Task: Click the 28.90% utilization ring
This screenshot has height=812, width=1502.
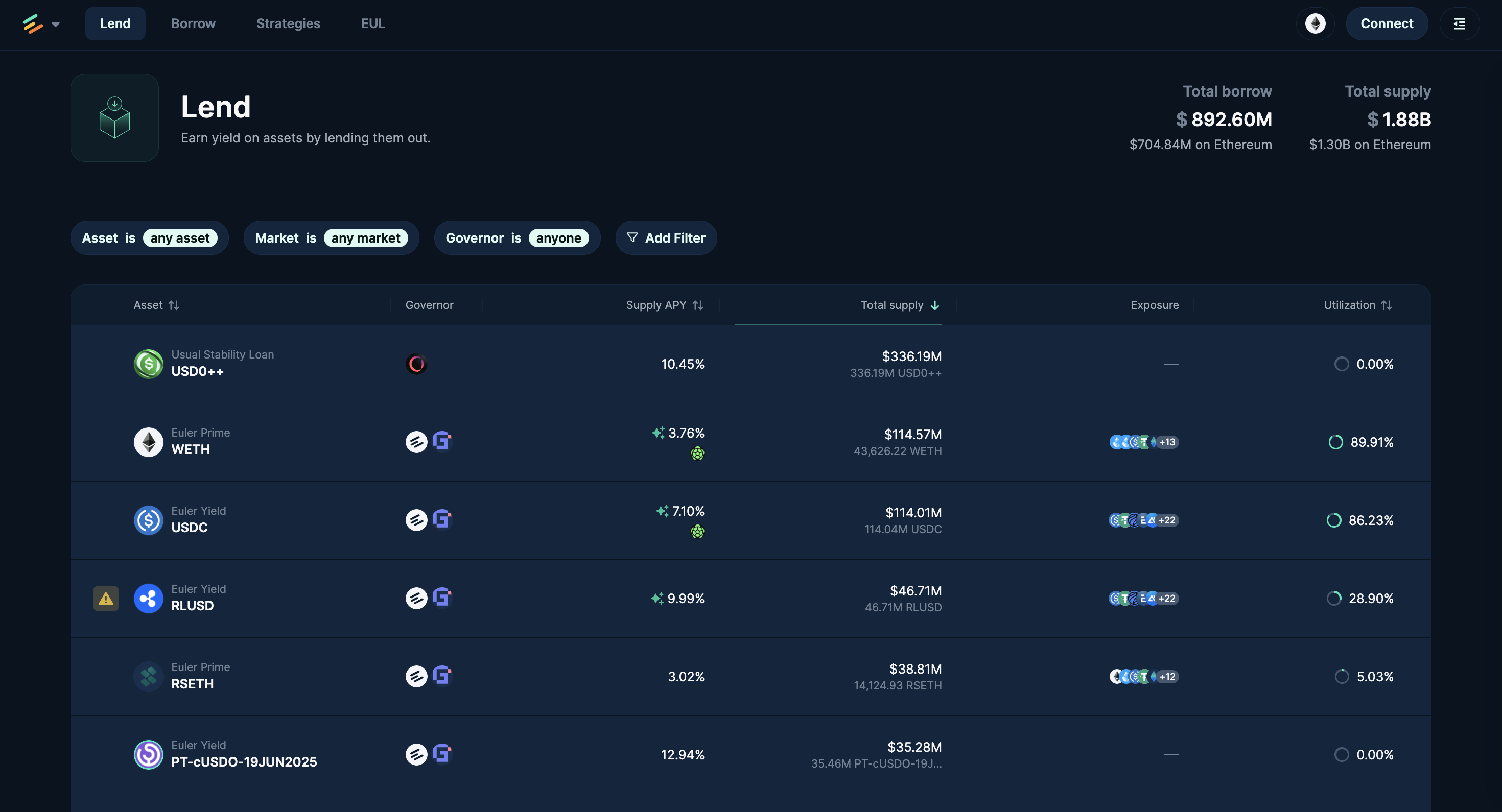Action: click(1333, 598)
